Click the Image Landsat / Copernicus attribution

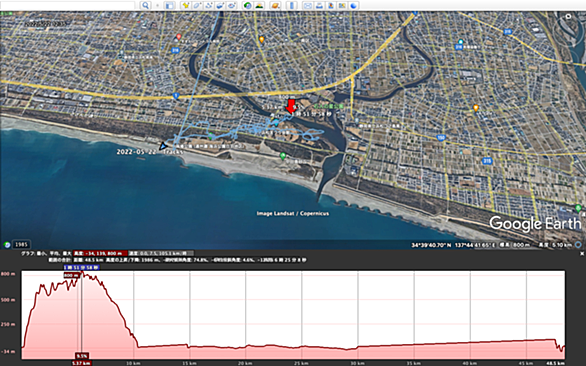[x=293, y=213]
